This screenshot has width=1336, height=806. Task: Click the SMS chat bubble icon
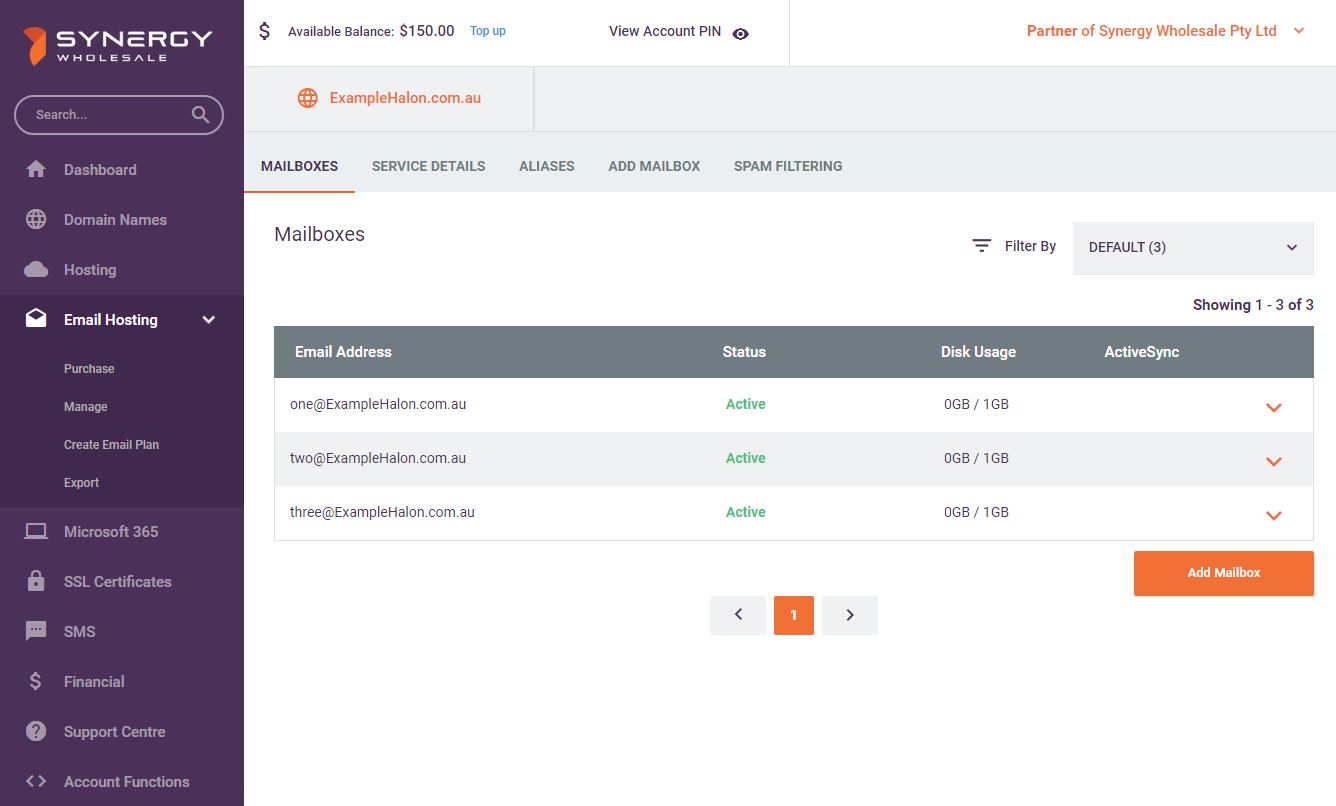[36, 631]
